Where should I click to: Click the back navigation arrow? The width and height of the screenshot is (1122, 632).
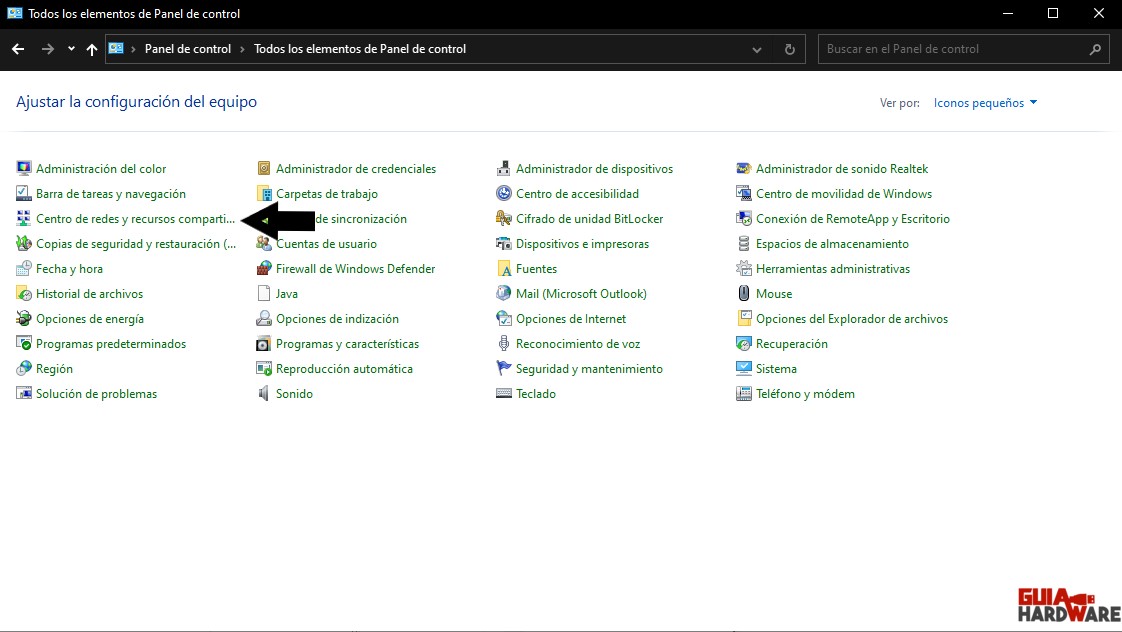(17, 48)
